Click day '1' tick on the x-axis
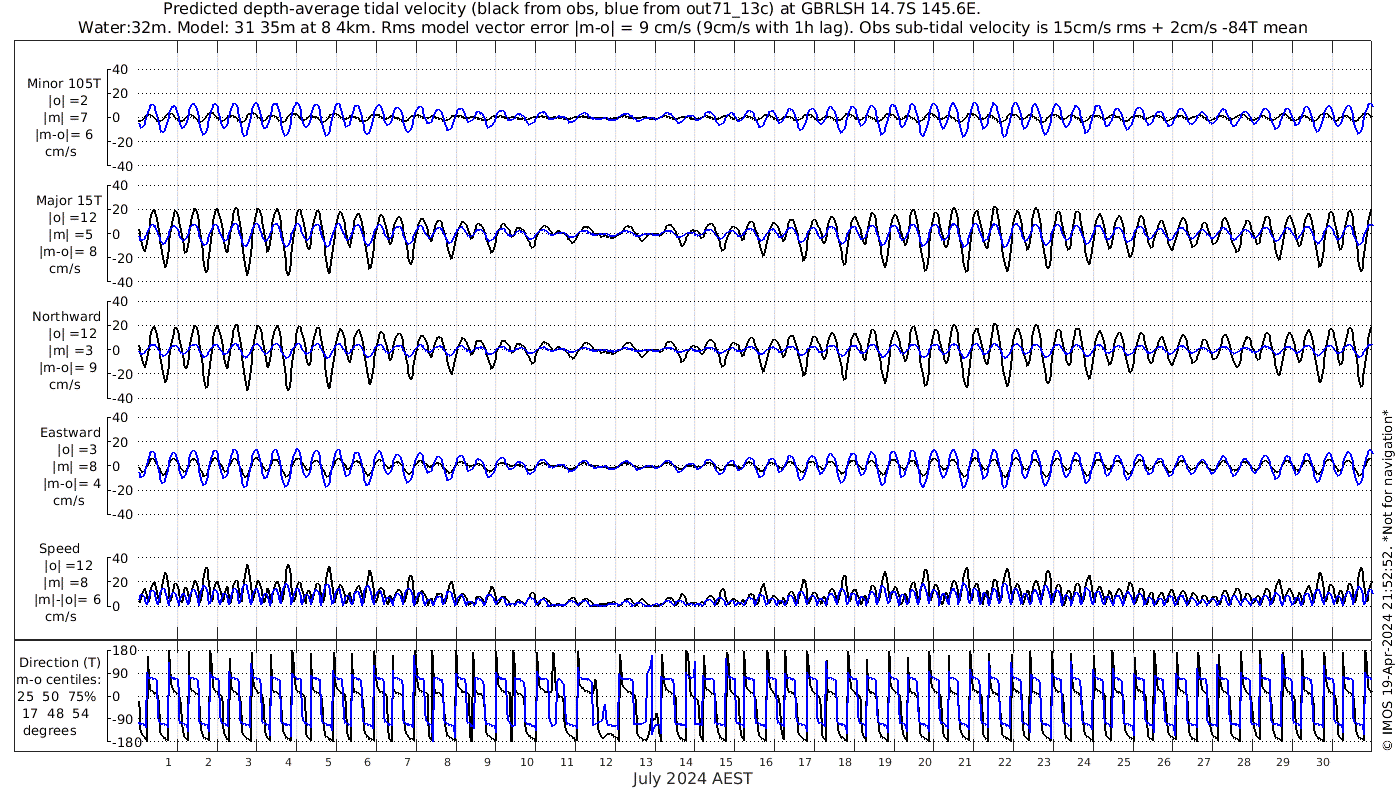The width and height of the screenshot is (1400, 800). [169, 762]
